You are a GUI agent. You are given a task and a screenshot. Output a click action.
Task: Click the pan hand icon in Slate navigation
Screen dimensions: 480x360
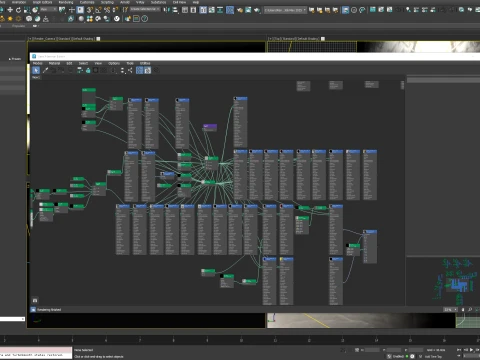pos(463,310)
